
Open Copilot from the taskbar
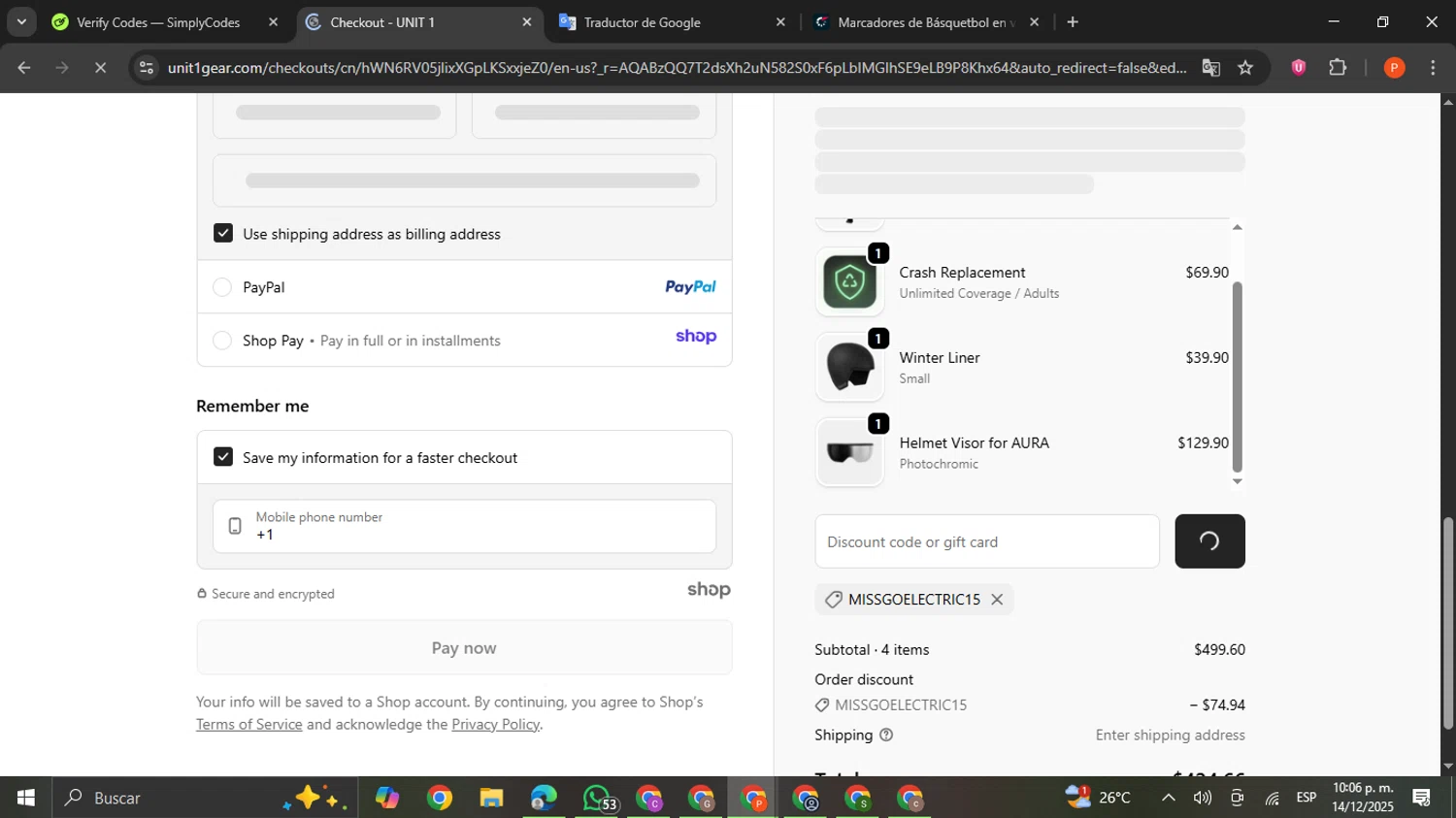point(387,798)
